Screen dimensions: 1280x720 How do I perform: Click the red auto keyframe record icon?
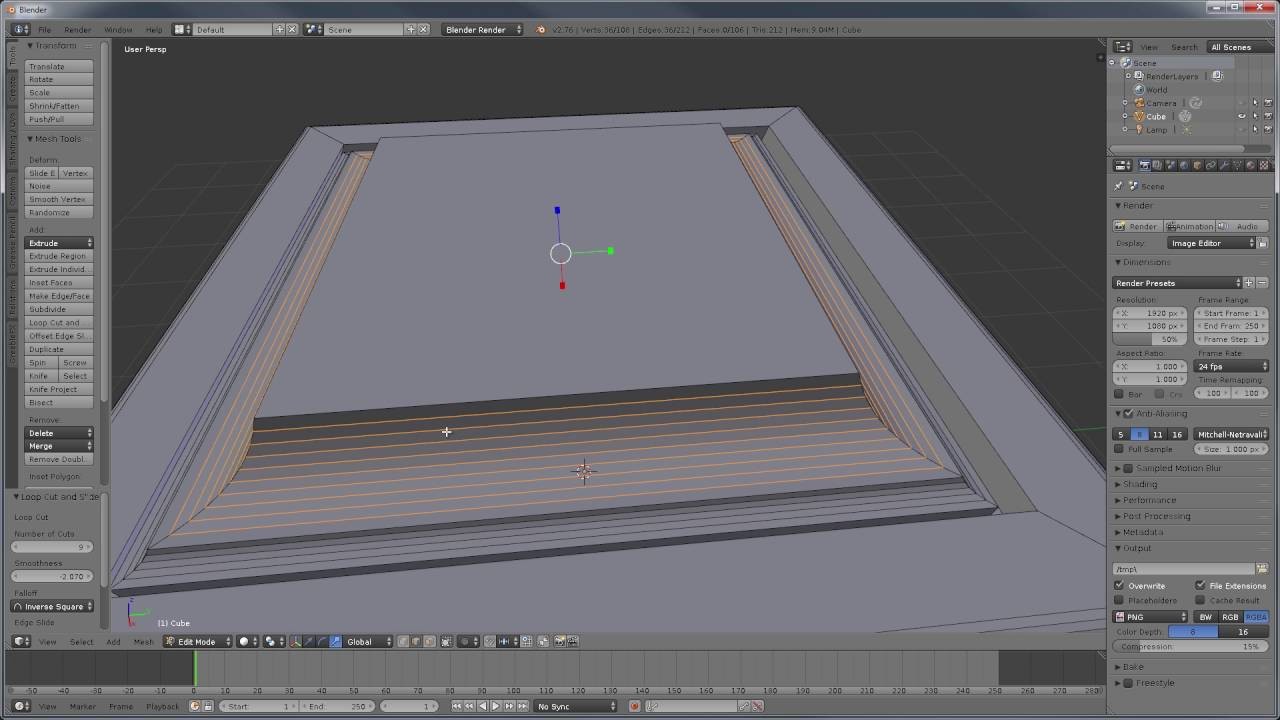634,706
